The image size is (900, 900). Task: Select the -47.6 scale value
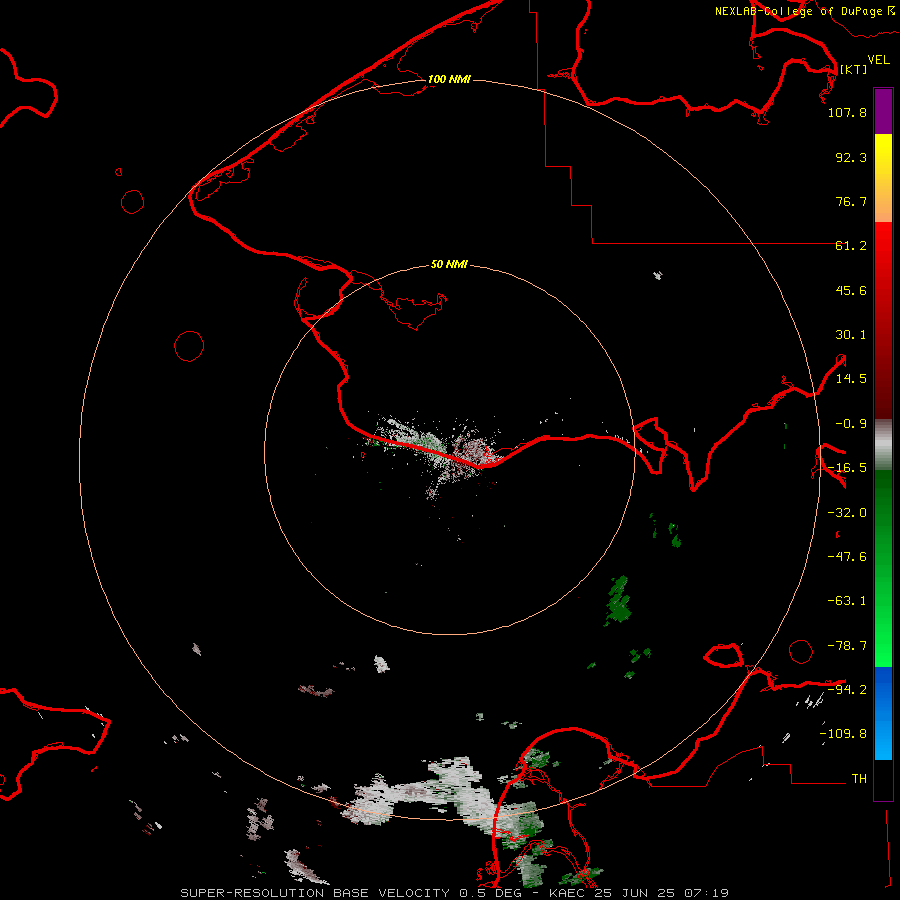pos(847,557)
